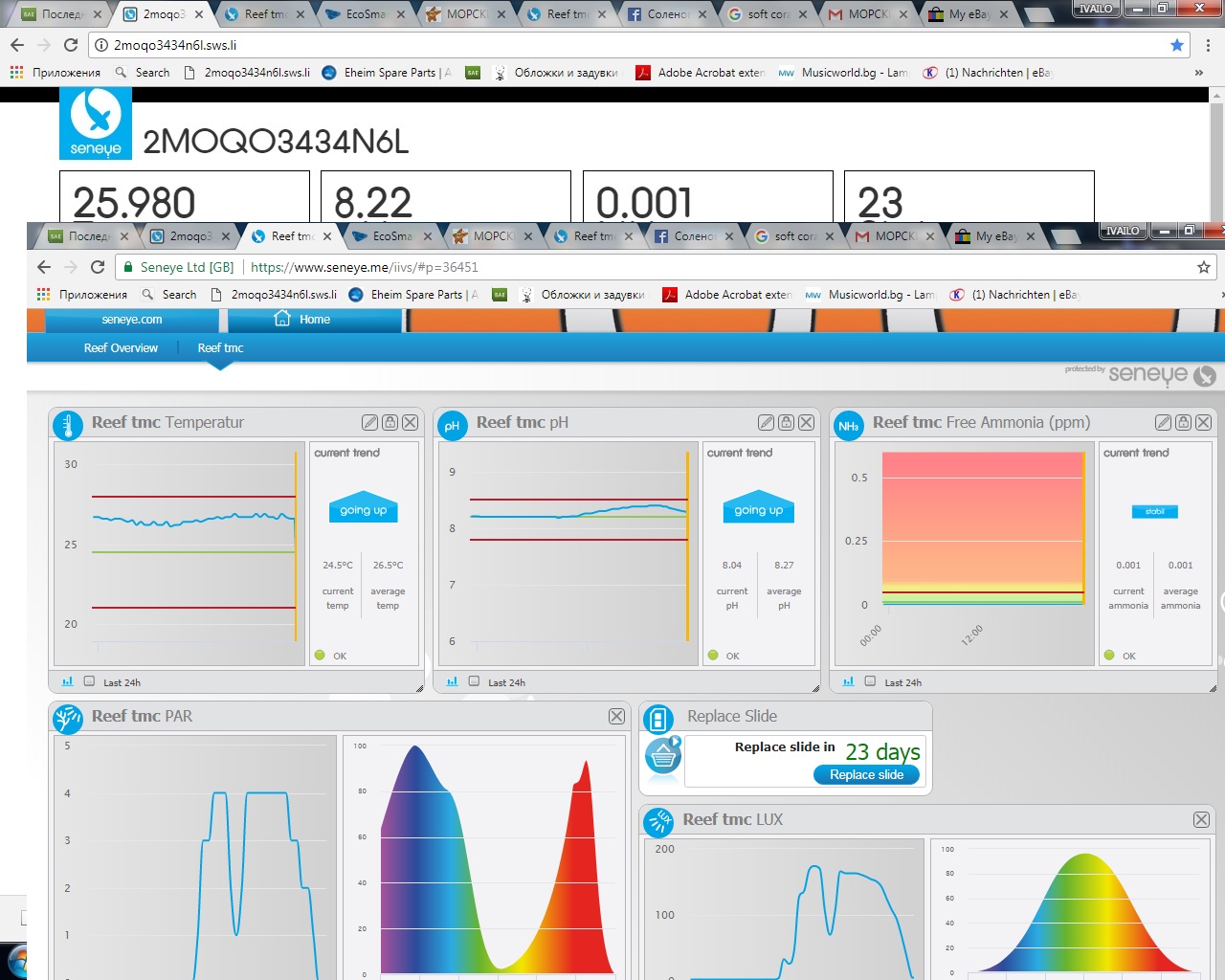Click the Temperatur widget resize handle corner
This screenshot has width=1225, height=980.
click(419, 688)
